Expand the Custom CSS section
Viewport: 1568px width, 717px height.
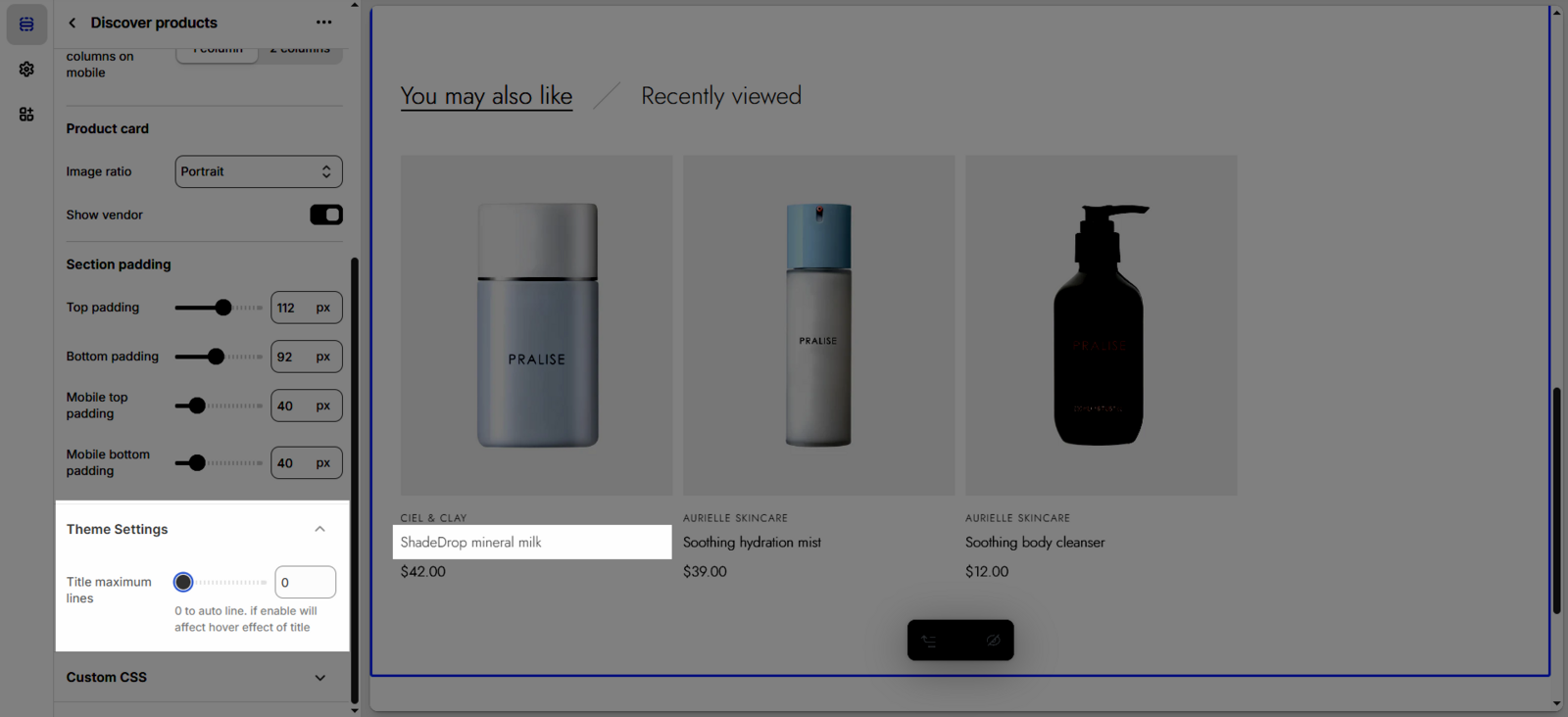319,678
